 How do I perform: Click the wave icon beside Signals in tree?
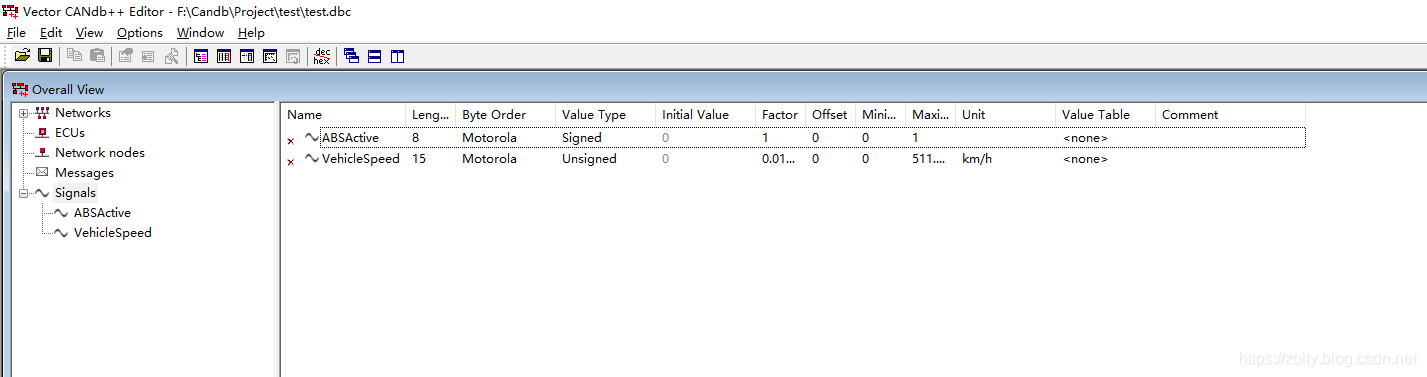pyautogui.click(x=42, y=193)
